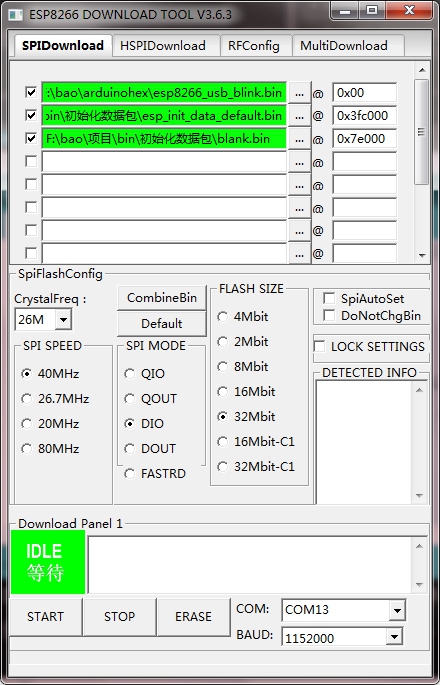Click the download log scroll down arrow
The width and height of the screenshot is (440, 685).
tap(419, 585)
